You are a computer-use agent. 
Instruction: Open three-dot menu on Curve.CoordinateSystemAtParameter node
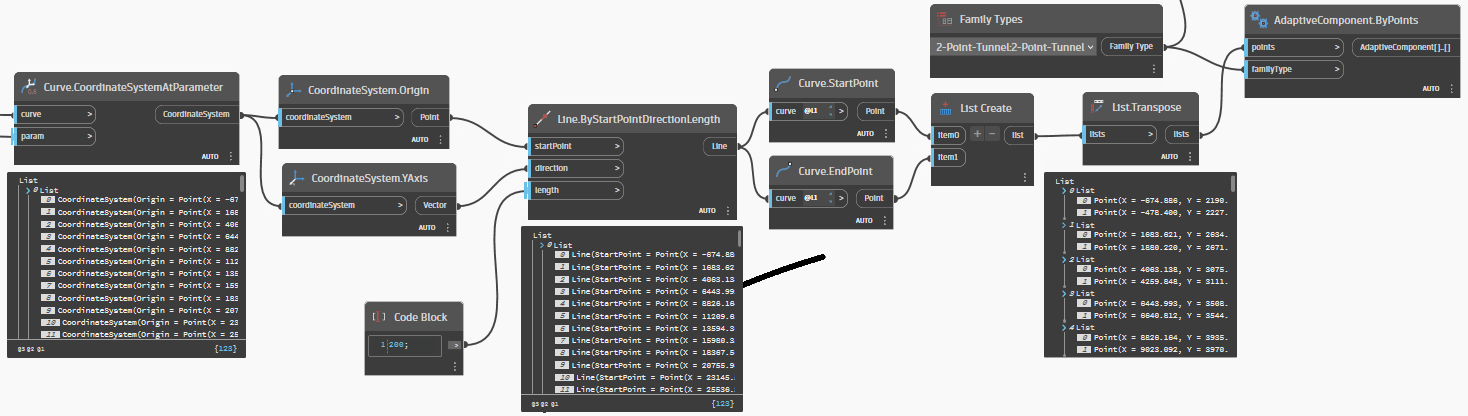pyautogui.click(x=231, y=157)
